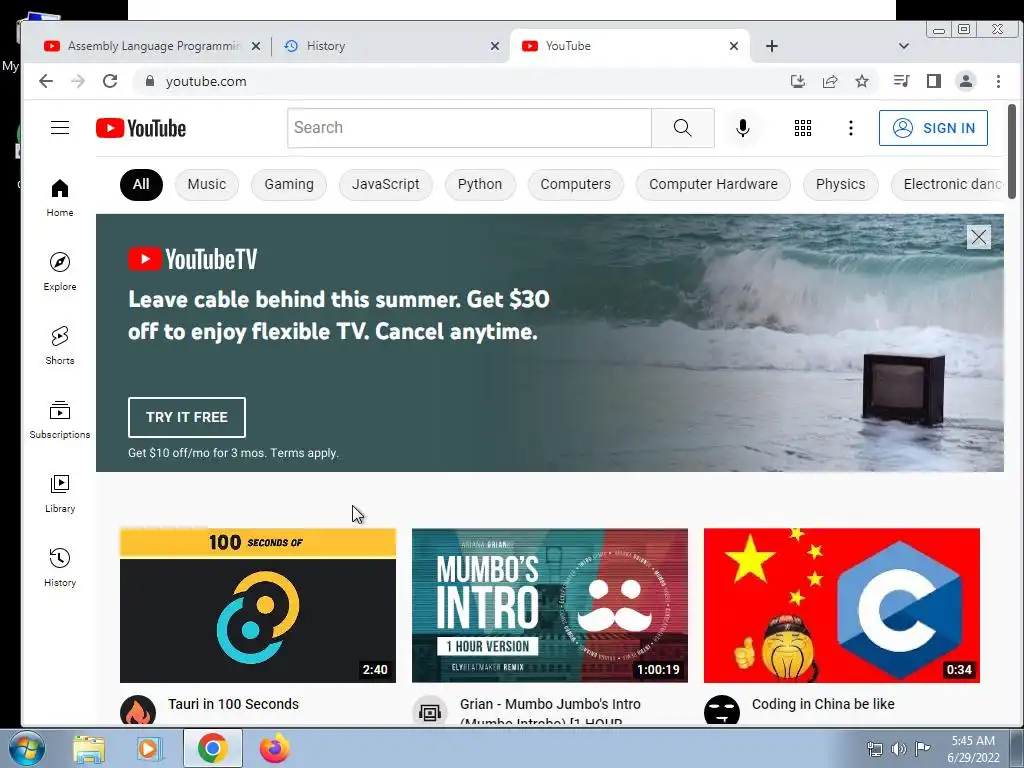This screenshot has height=768, width=1024.
Task: Click the TRY IT FREE button
Action: click(x=187, y=417)
